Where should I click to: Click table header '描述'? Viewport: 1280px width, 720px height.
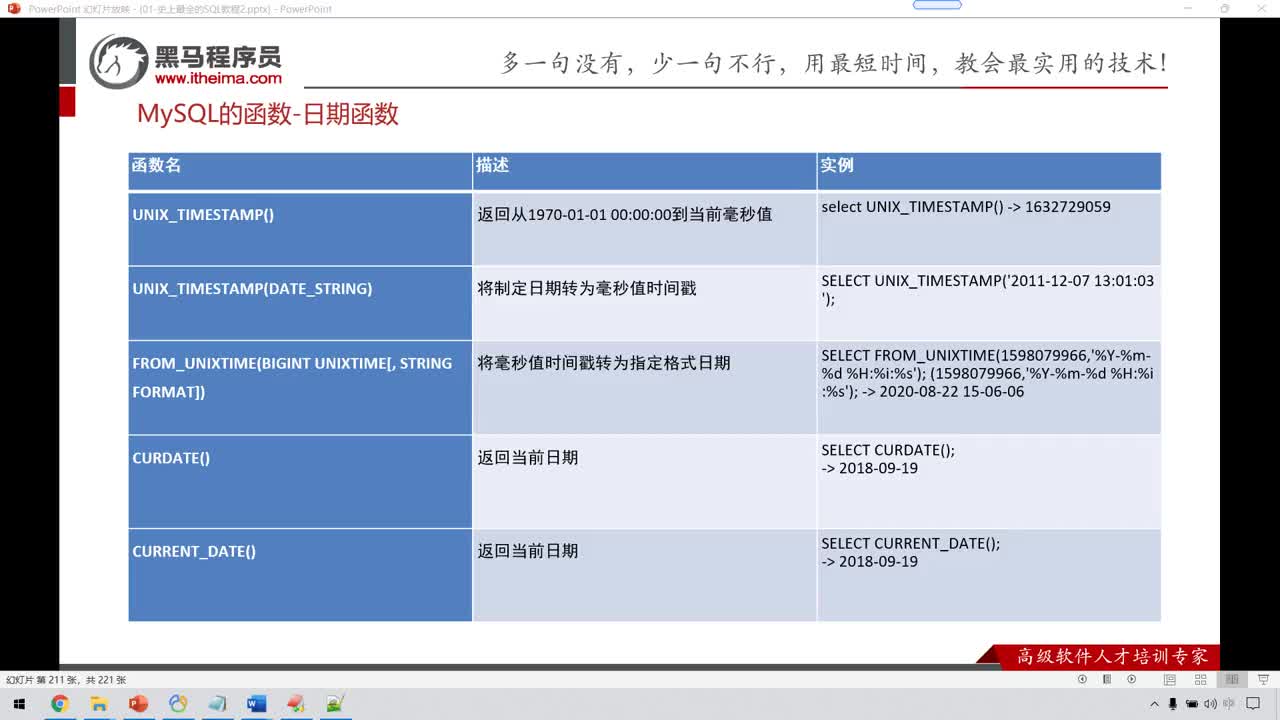coord(492,165)
